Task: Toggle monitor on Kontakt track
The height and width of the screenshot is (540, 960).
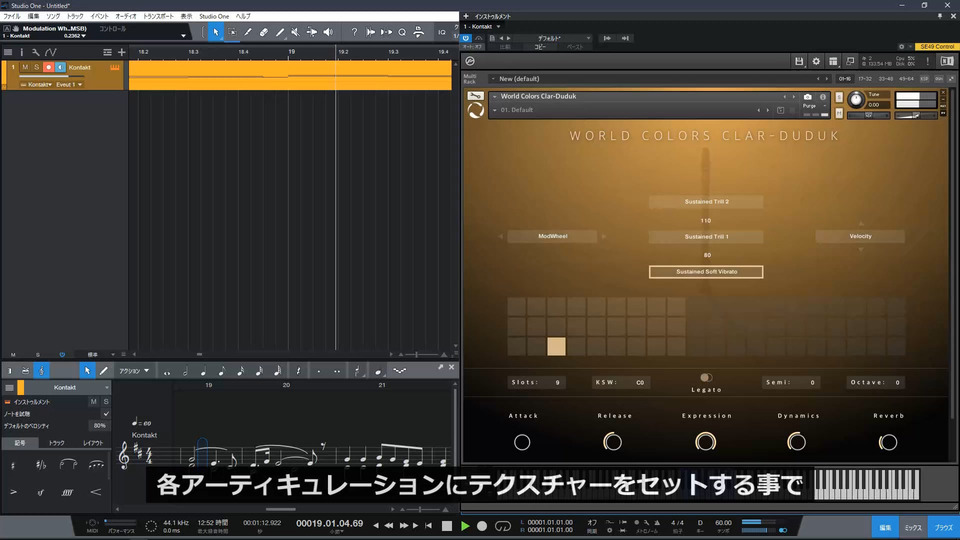Action: point(60,67)
